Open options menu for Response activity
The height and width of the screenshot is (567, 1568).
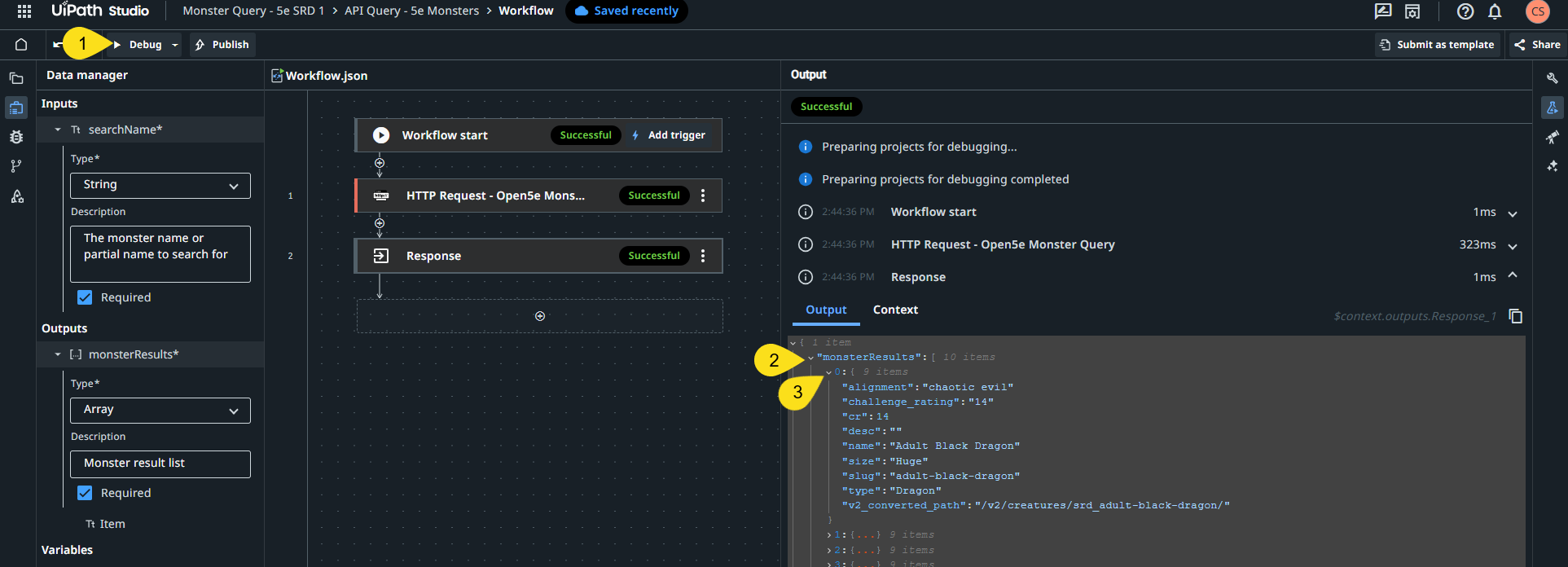click(703, 256)
